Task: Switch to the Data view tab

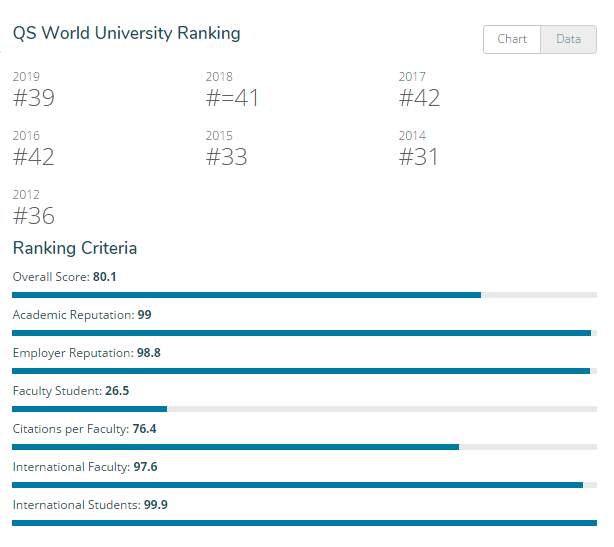Action: (x=568, y=39)
